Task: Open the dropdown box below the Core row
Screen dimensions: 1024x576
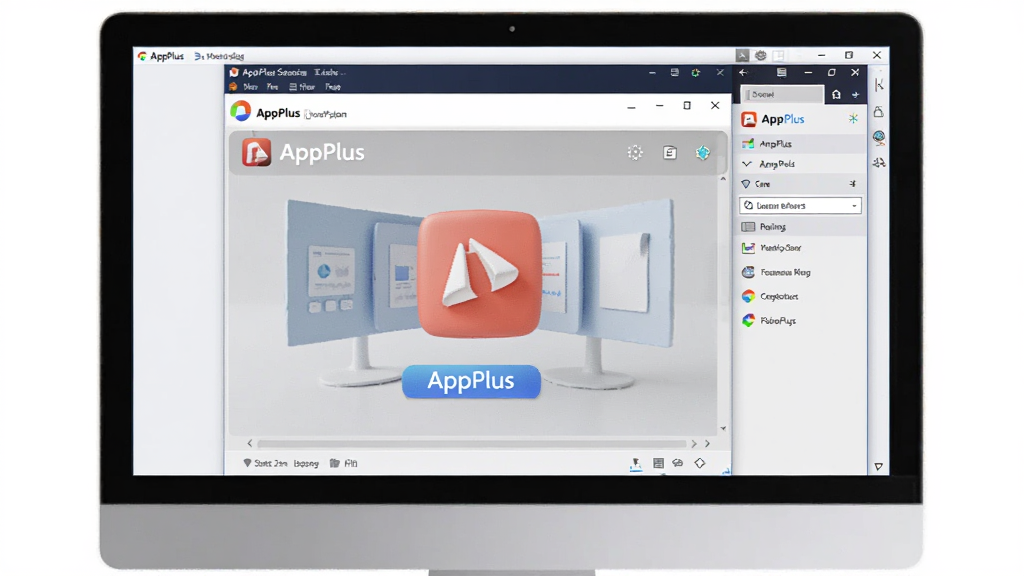Action: coord(800,206)
